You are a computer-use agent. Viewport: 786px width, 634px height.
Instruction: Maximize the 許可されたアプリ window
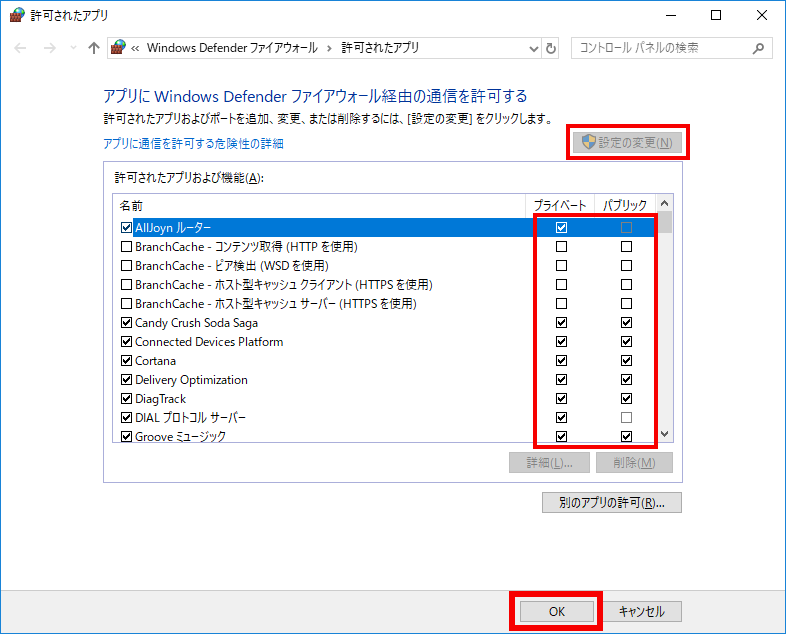coord(716,16)
